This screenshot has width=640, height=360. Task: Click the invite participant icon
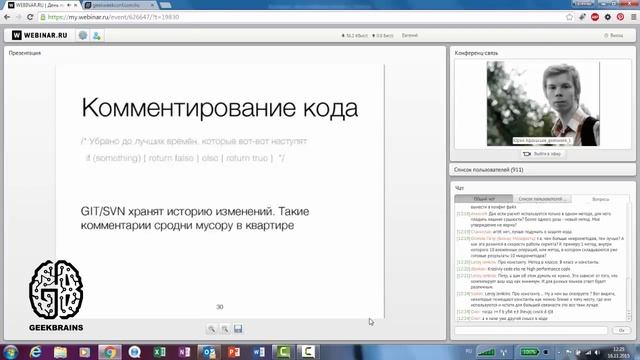tap(97, 36)
